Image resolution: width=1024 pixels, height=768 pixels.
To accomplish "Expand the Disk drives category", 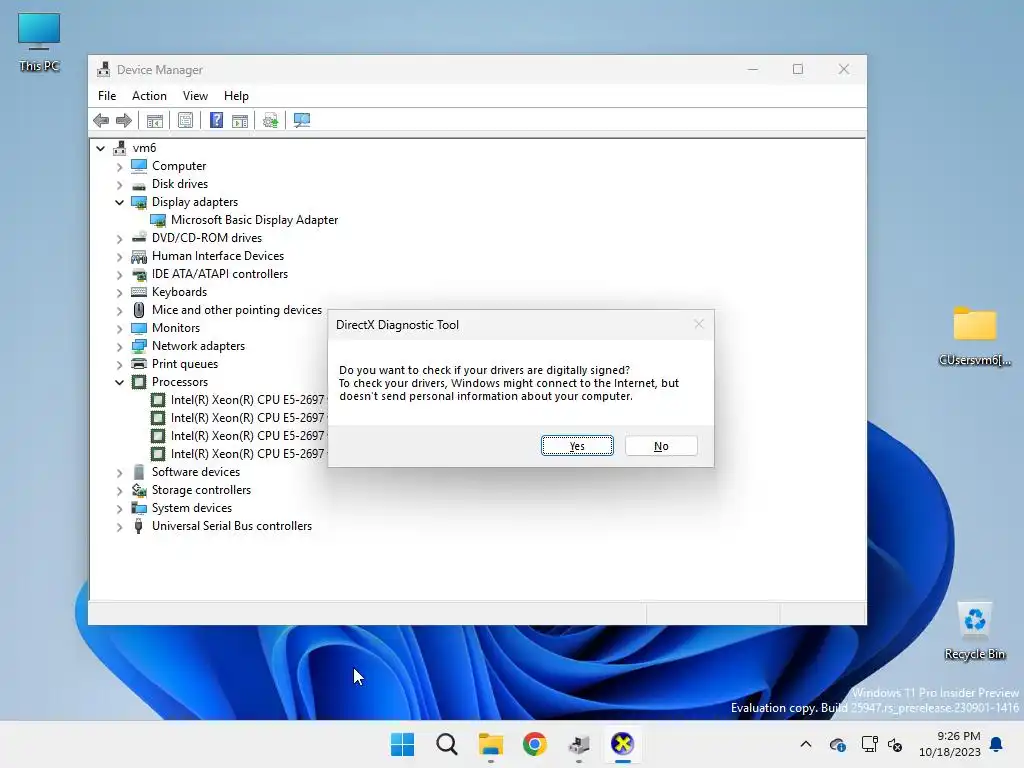I will [120, 184].
